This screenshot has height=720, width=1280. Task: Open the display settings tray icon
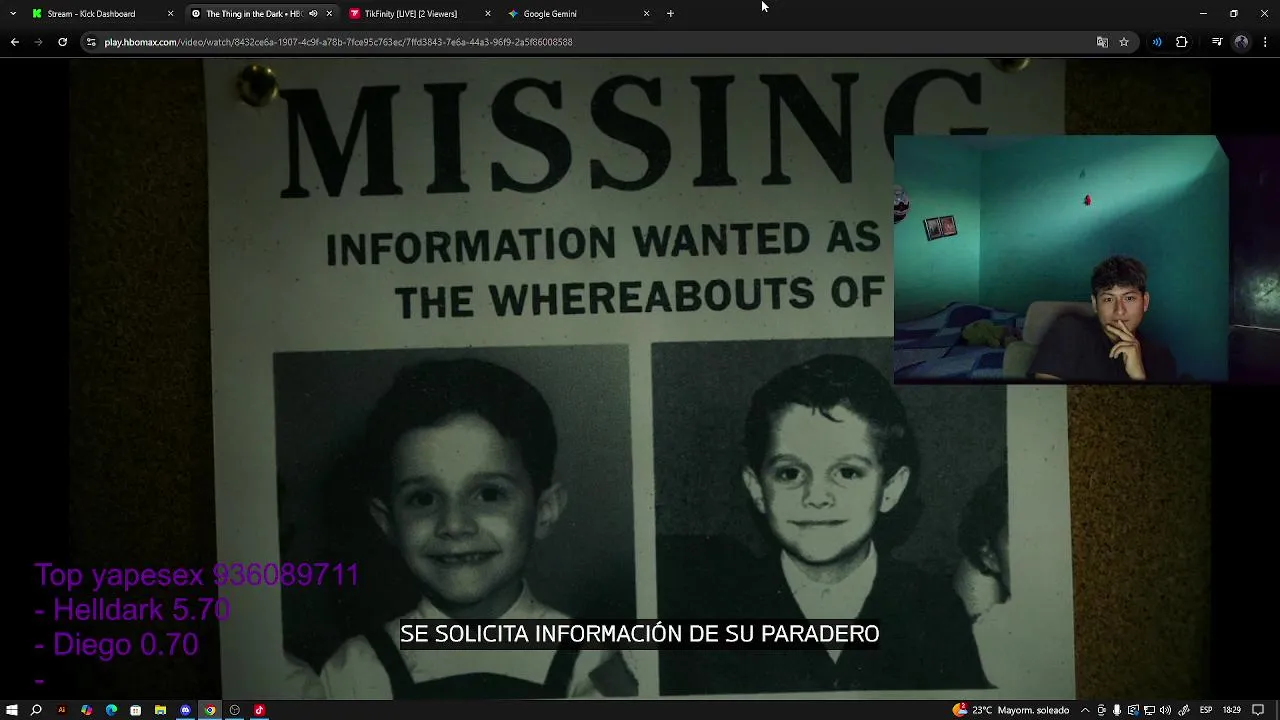coord(1133,710)
